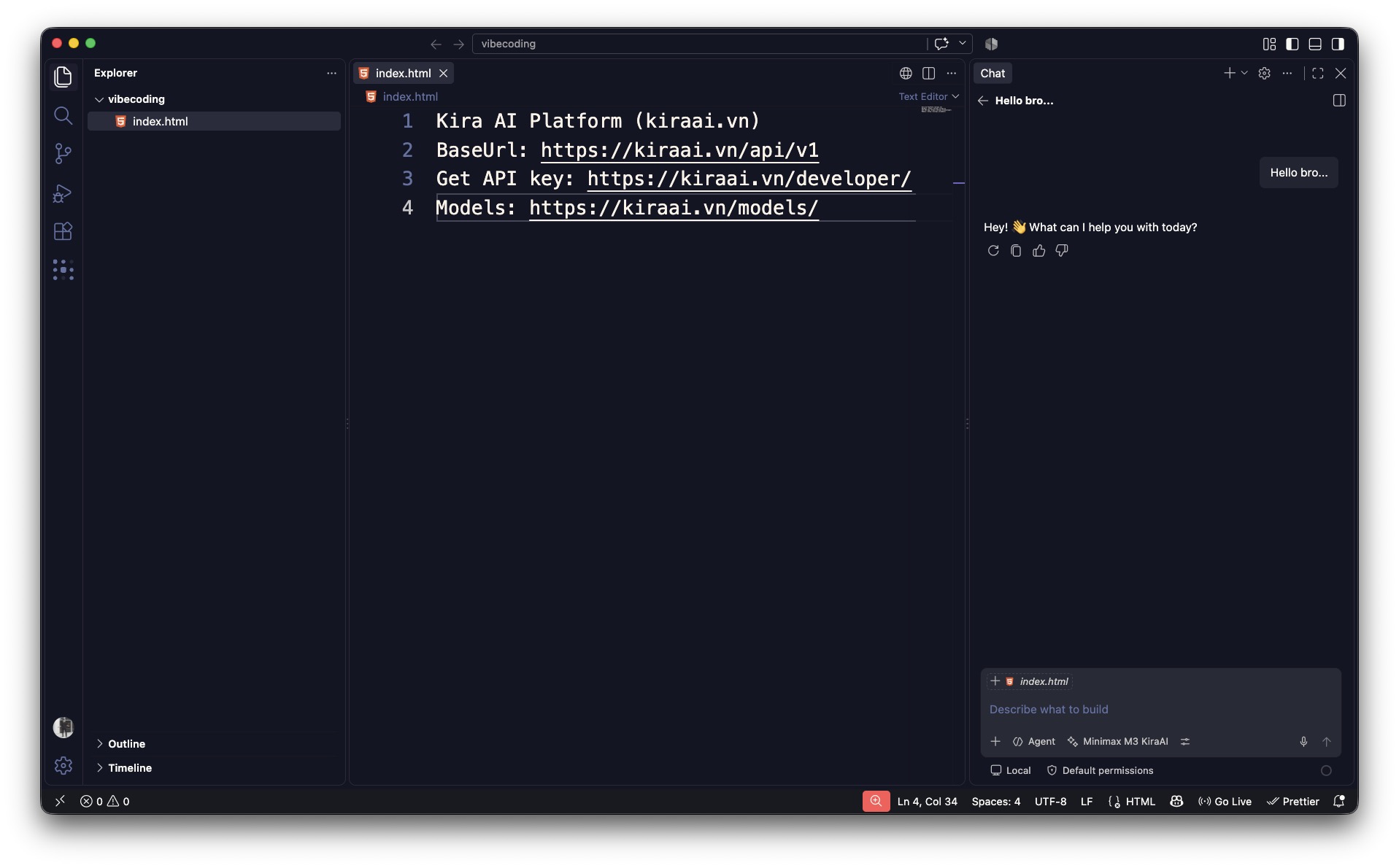Open the dropdown next to chat icon in title bar
Image resolution: width=1399 pixels, height=868 pixels.
[963, 44]
